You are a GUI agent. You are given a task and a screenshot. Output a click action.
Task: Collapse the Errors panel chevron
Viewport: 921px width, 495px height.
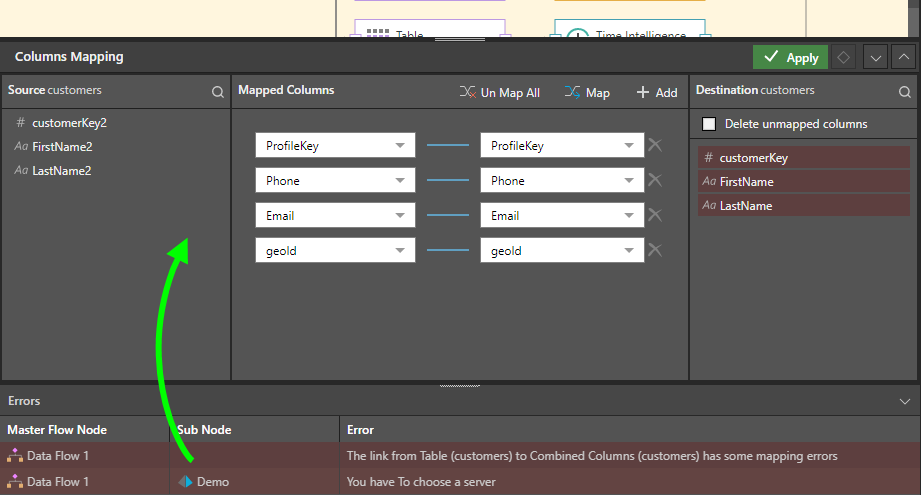point(905,401)
